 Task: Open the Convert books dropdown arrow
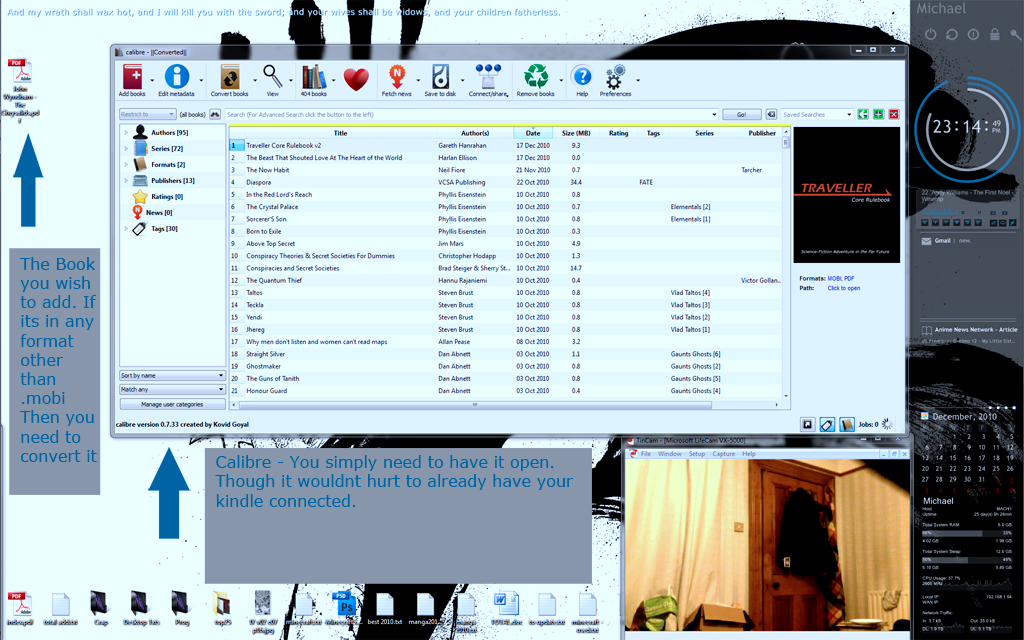pos(255,80)
